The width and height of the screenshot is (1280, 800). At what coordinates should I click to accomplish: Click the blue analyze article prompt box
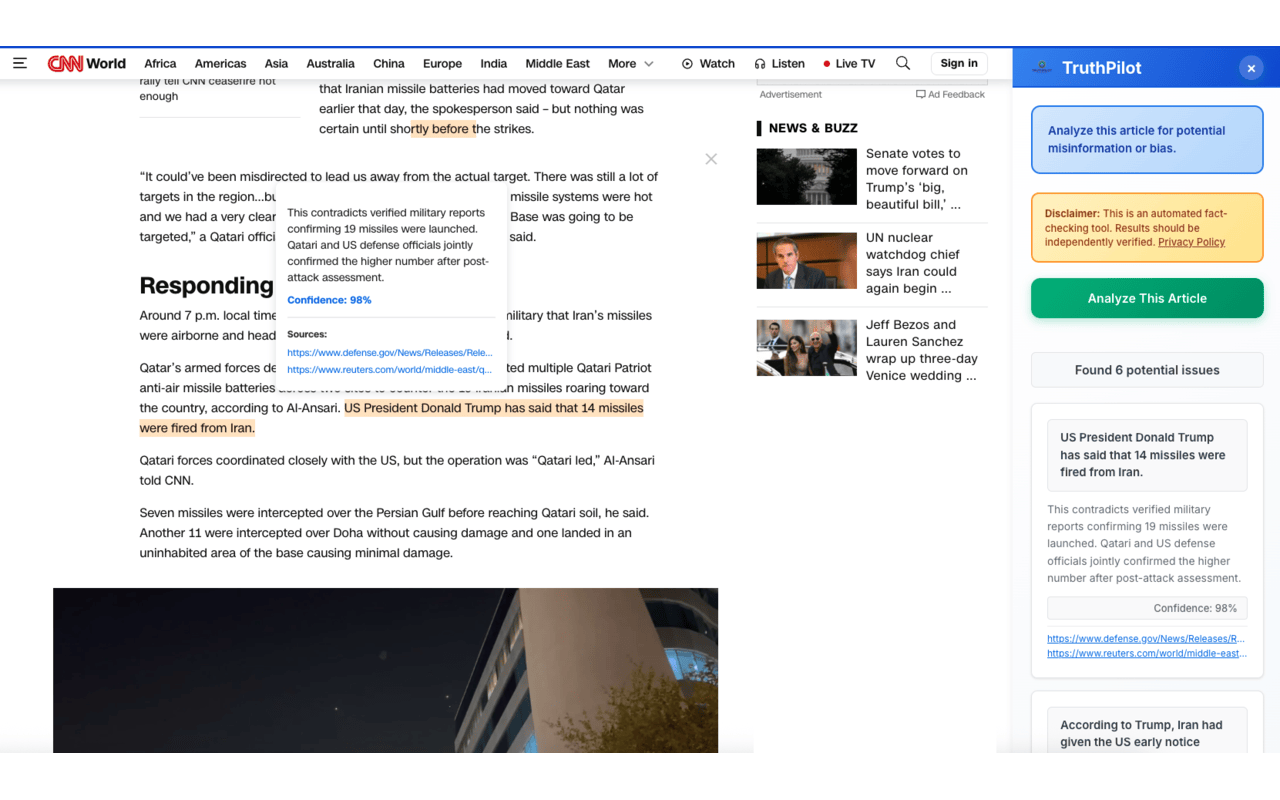click(x=1147, y=139)
